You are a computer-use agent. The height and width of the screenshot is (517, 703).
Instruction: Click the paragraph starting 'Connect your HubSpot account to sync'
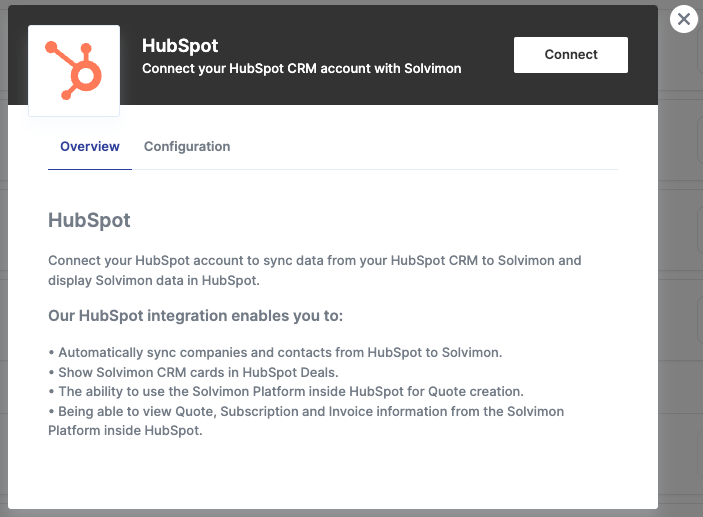point(314,270)
